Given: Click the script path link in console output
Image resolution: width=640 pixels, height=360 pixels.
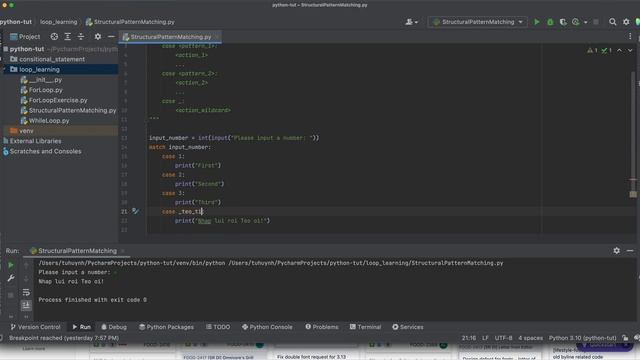Looking at the screenshot, I should (365, 263).
